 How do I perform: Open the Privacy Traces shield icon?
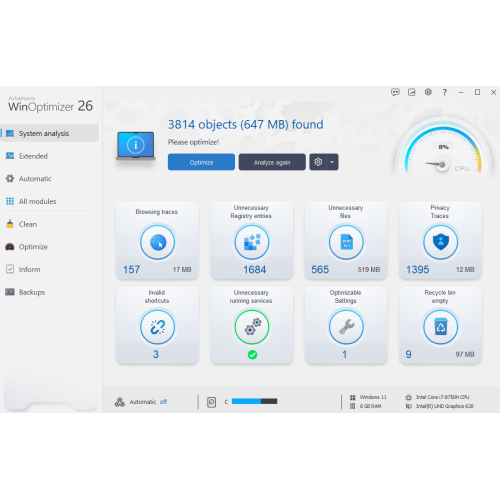[440, 242]
